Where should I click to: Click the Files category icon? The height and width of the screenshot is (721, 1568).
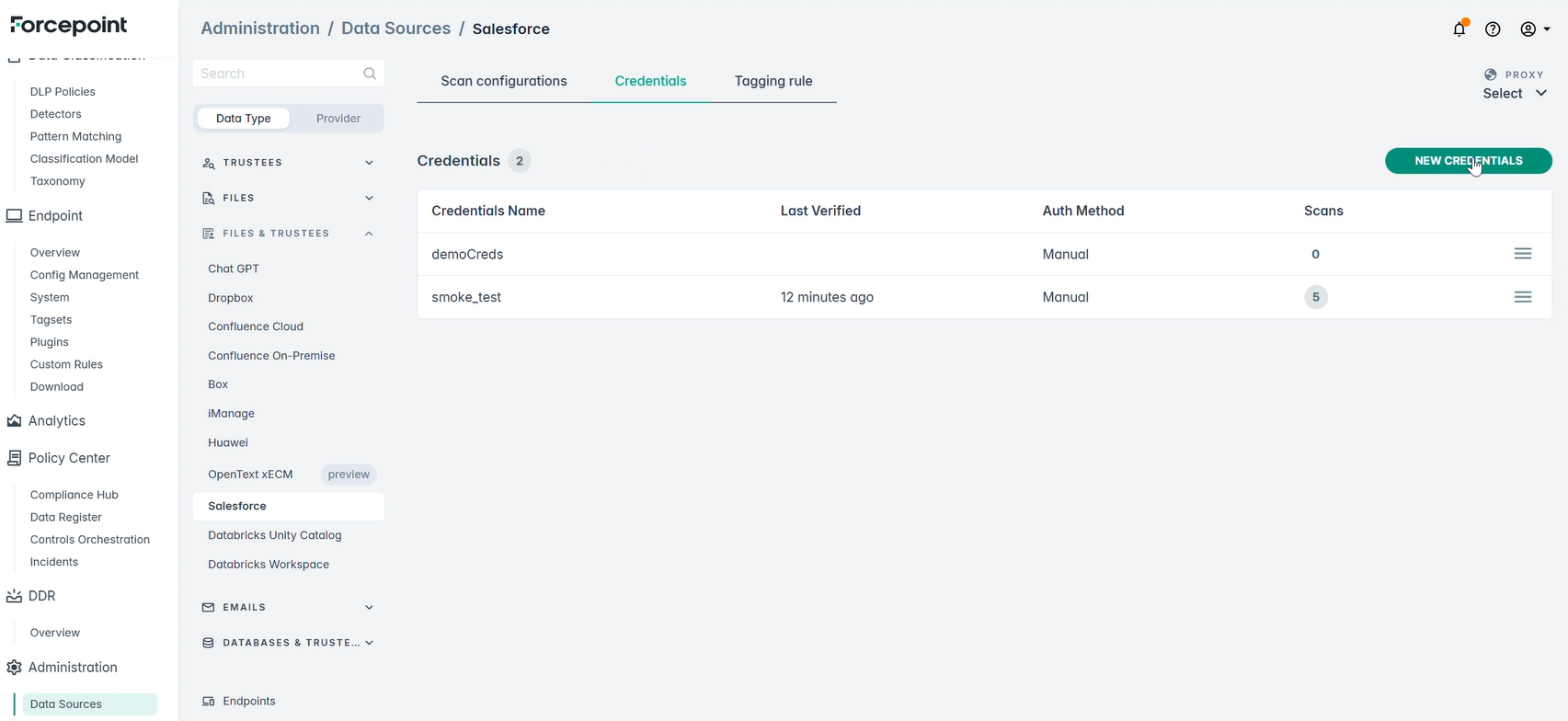[x=209, y=198]
